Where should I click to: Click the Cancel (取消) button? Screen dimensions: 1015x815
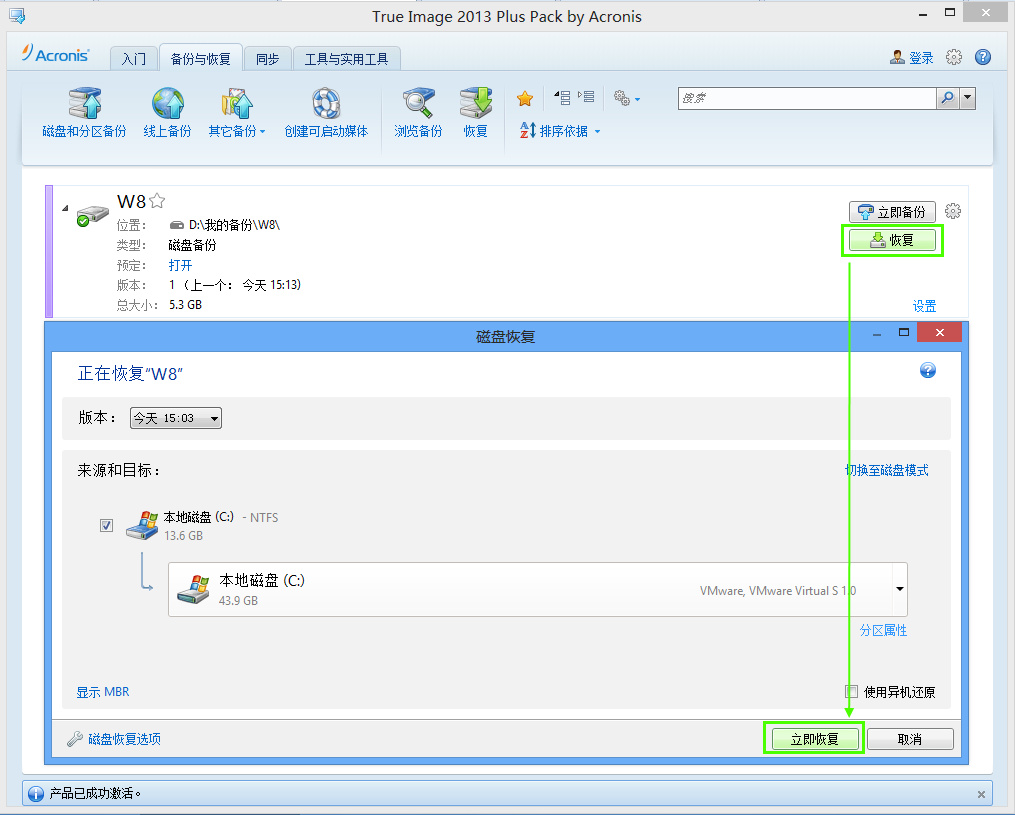(x=910, y=739)
